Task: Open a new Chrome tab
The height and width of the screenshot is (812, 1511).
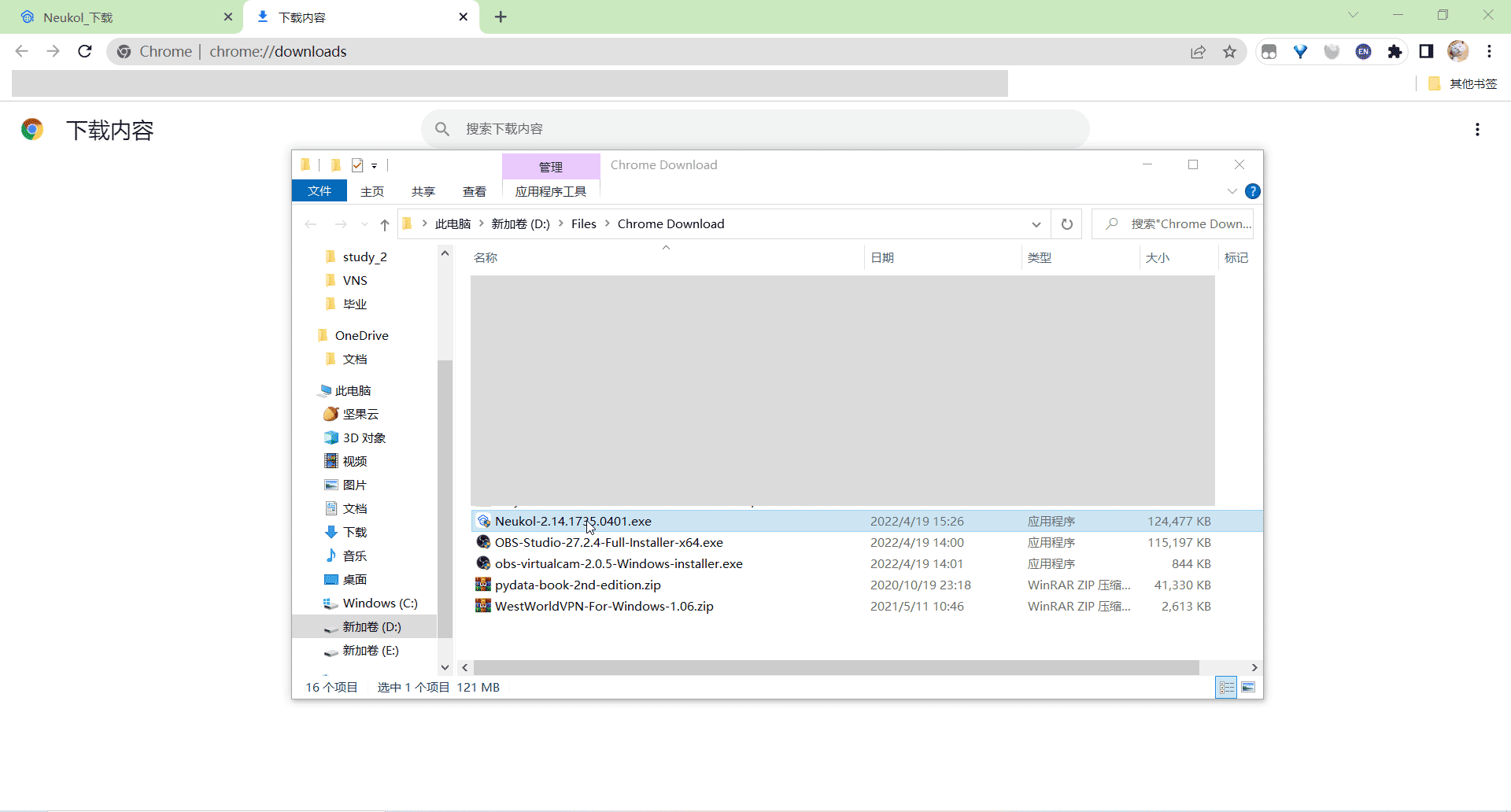Action: click(x=501, y=17)
